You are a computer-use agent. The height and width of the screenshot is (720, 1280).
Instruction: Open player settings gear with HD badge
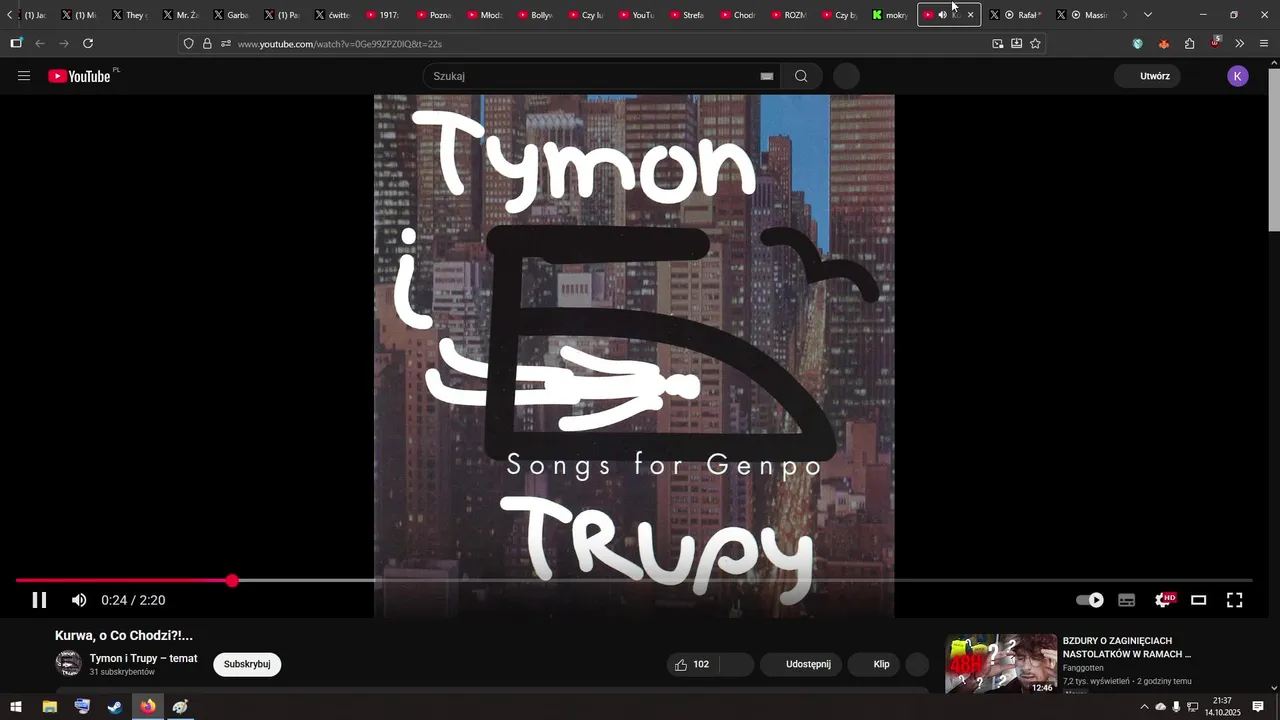tap(1164, 600)
